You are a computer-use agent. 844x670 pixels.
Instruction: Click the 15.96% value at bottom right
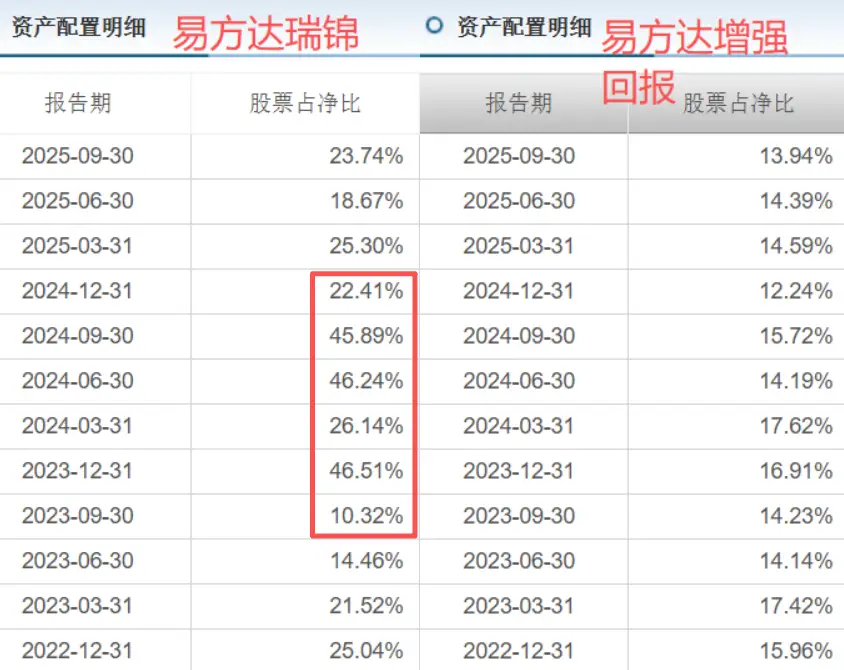pos(798,650)
